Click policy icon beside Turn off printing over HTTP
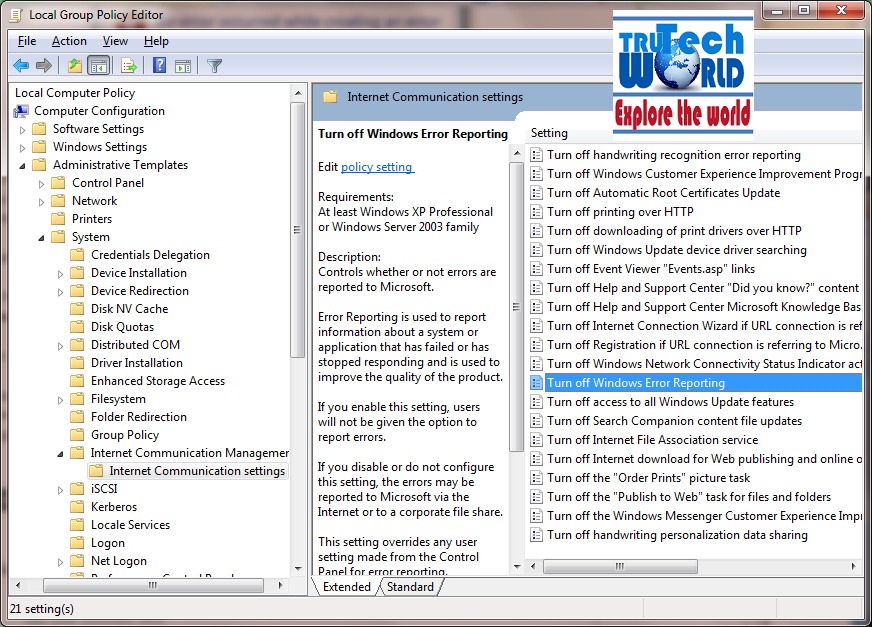Screen dimensions: 872x627 [x=536, y=212]
